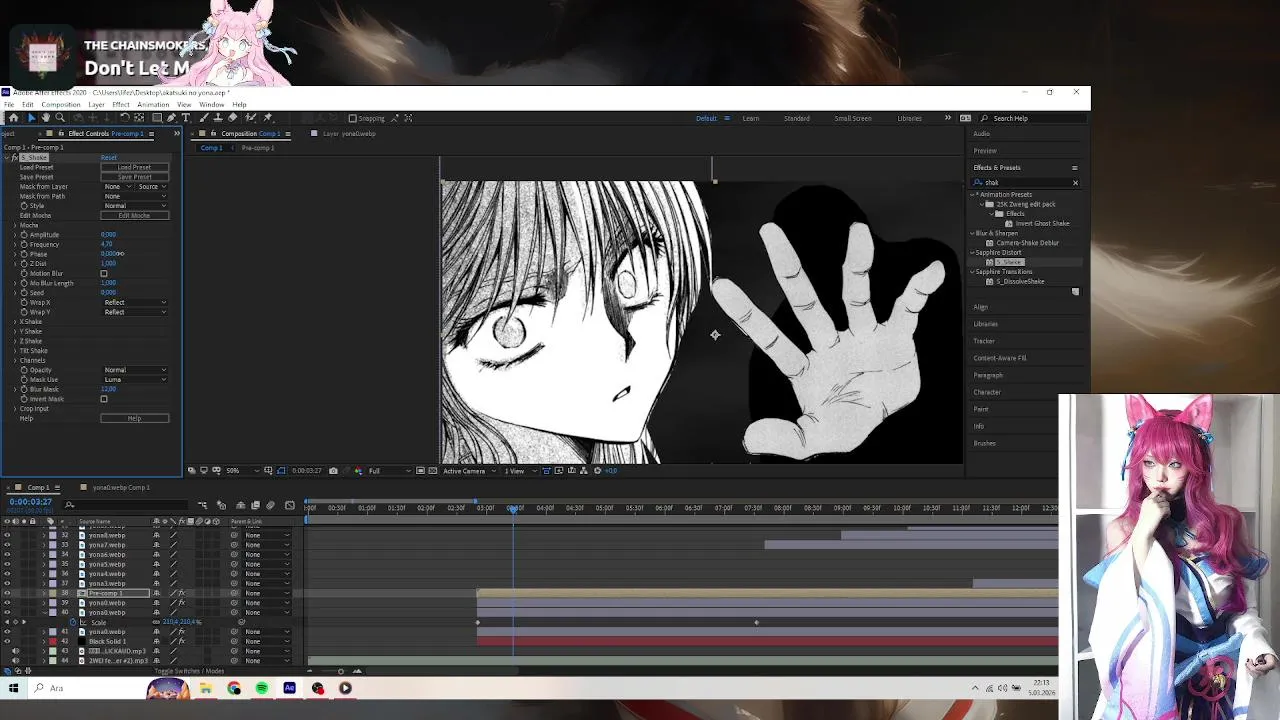Open the viewer magnification 50% dropdown
The image size is (1280, 720).
[243, 471]
